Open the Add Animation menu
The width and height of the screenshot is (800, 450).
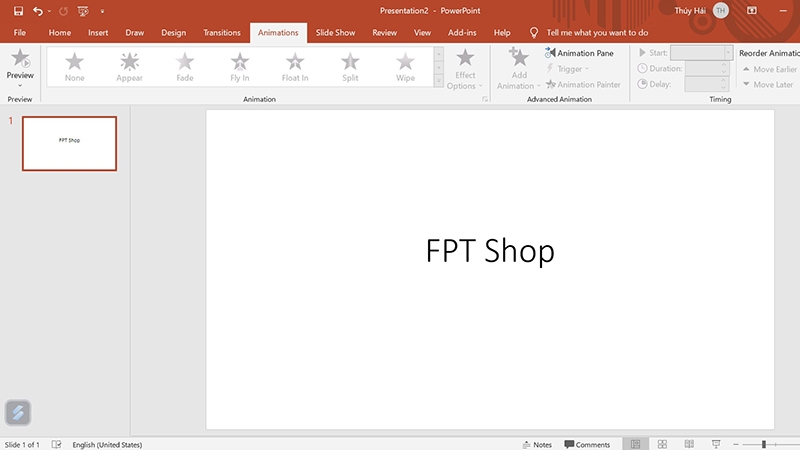coord(519,69)
